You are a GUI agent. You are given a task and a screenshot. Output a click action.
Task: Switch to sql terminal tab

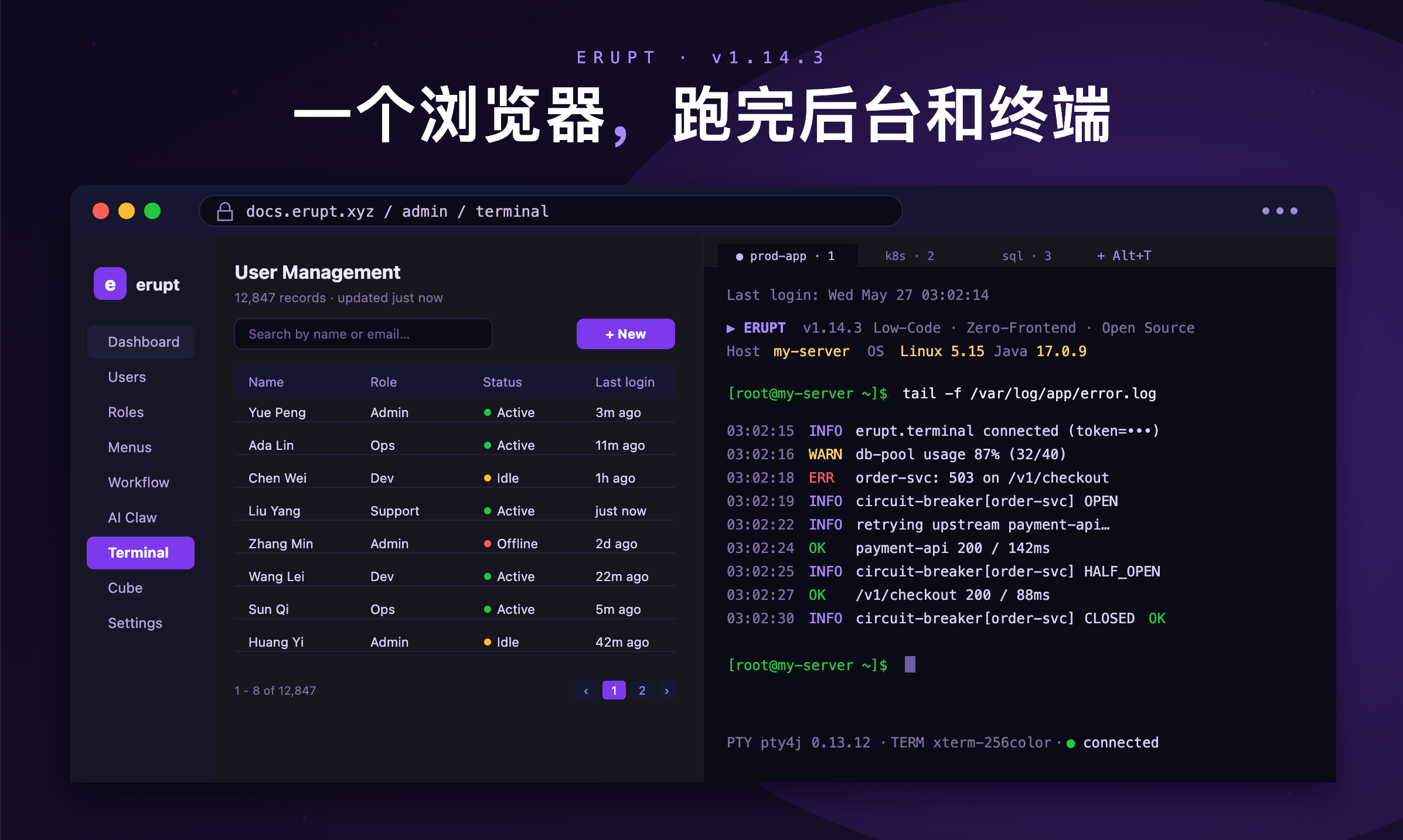click(x=1027, y=256)
